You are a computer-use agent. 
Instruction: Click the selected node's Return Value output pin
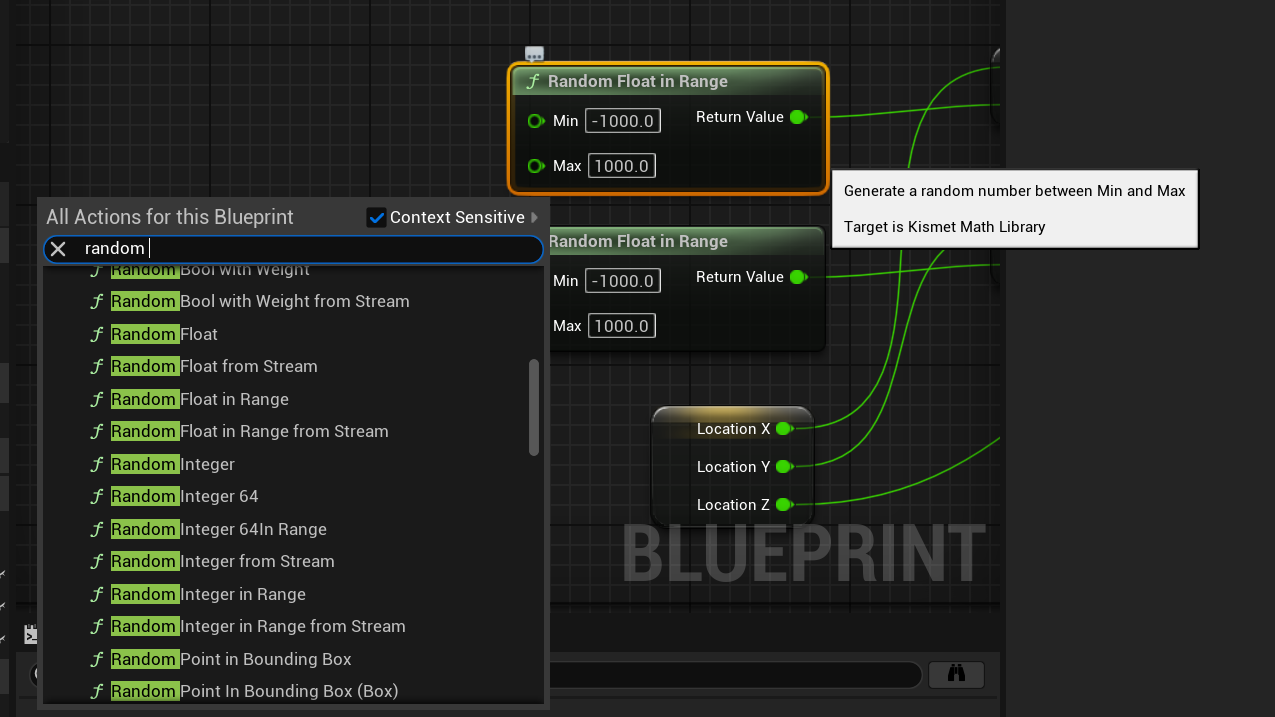798,117
